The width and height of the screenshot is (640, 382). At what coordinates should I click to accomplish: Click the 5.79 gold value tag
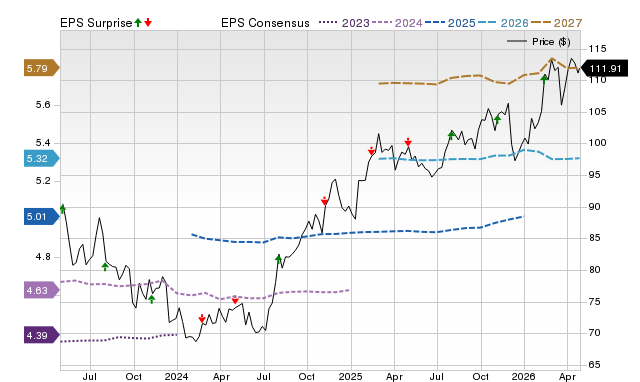[x=42, y=68]
